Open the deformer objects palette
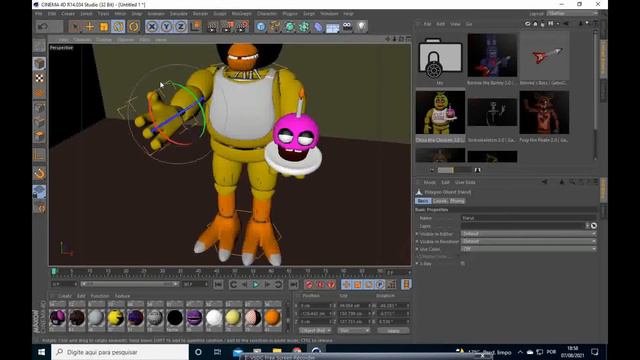 click(318, 27)
